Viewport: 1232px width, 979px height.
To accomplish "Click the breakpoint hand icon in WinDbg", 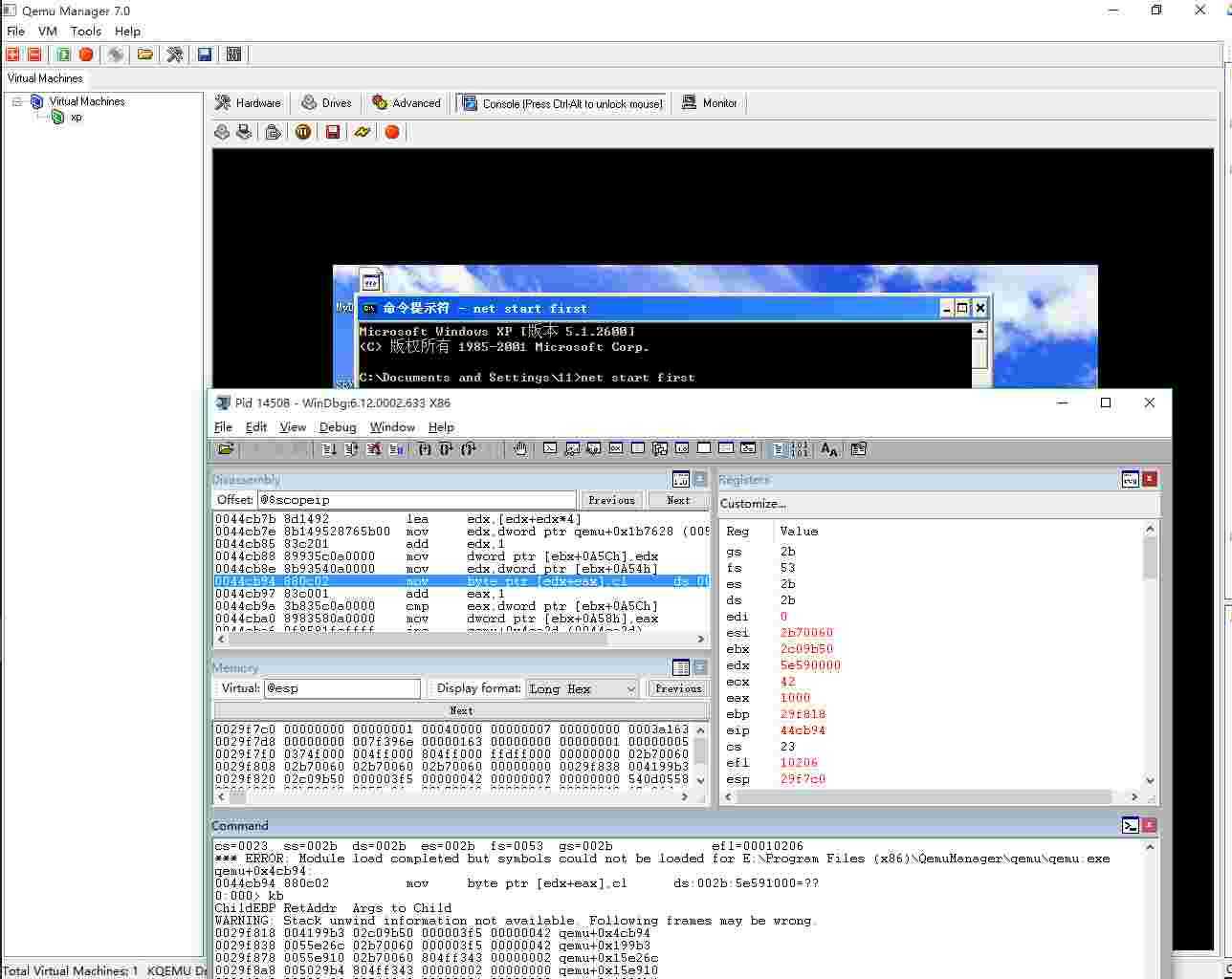I will pos(520,448).
